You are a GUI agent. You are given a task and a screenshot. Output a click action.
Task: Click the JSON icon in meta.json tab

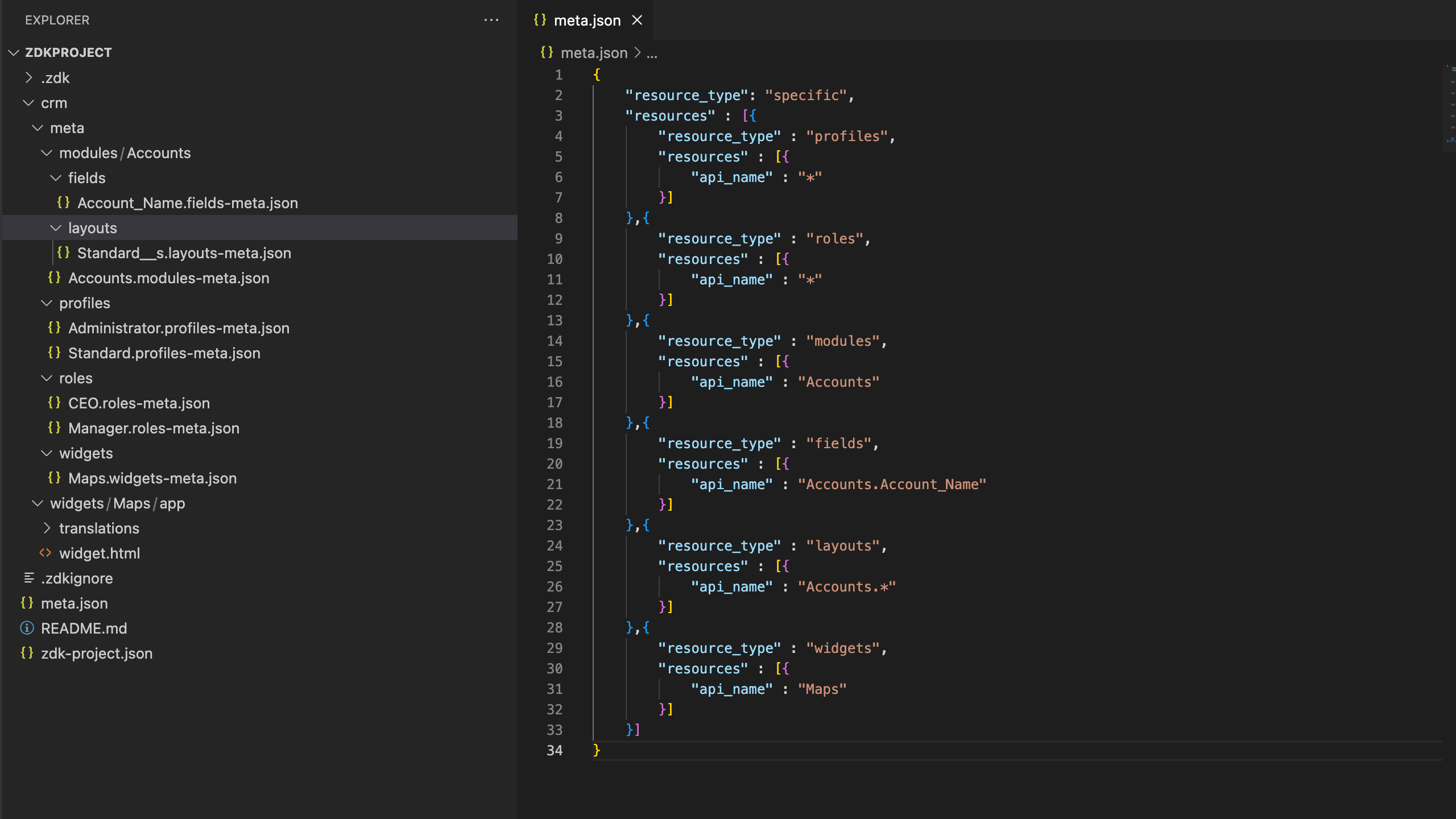point(540,19)
